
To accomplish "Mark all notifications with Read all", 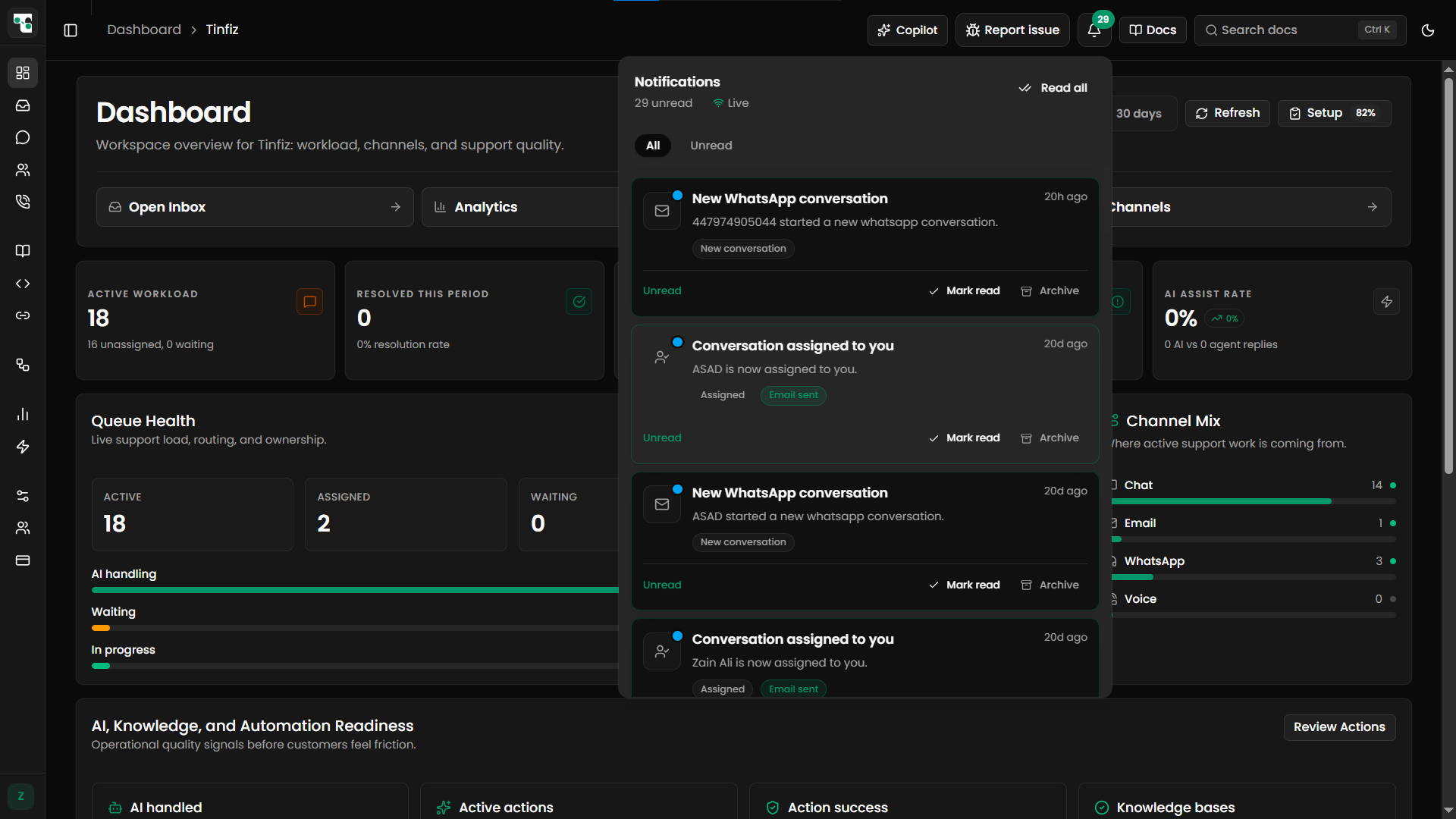I will (1053, 88).
